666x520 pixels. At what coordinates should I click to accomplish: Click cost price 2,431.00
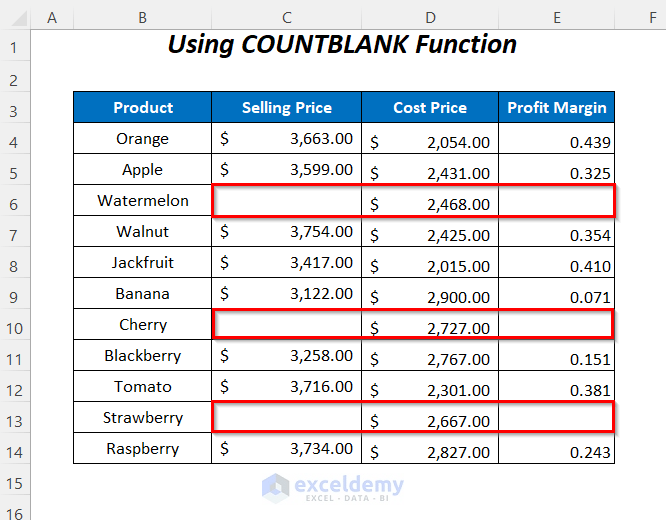(x=430, y=170)
